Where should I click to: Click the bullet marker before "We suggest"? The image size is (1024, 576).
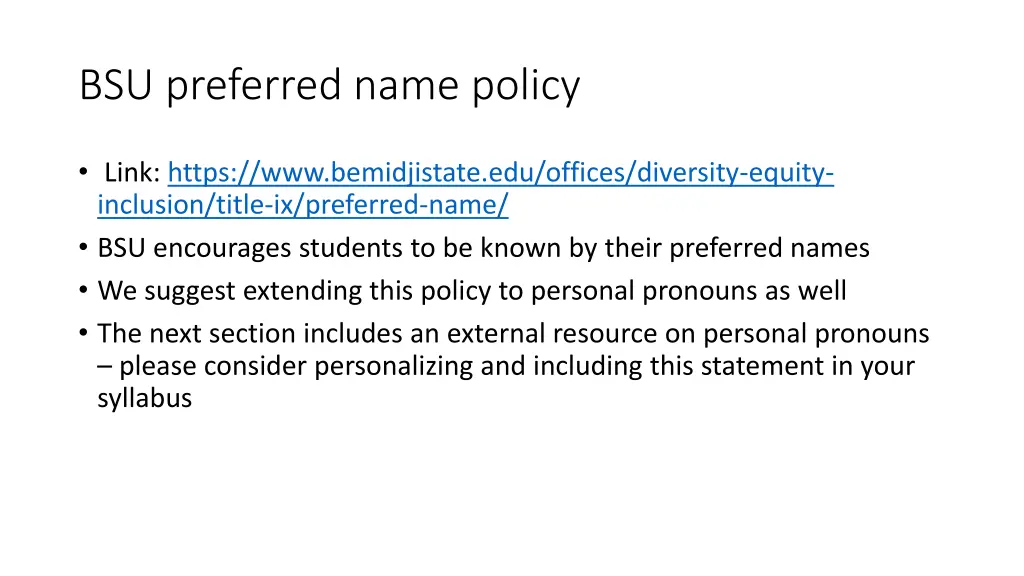point(83,291)
